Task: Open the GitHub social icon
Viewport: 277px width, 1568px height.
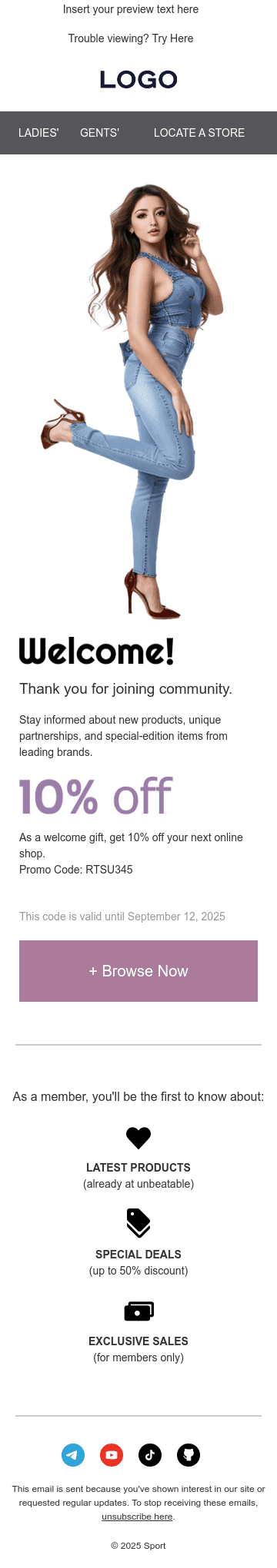Action: pos(189,1454)
